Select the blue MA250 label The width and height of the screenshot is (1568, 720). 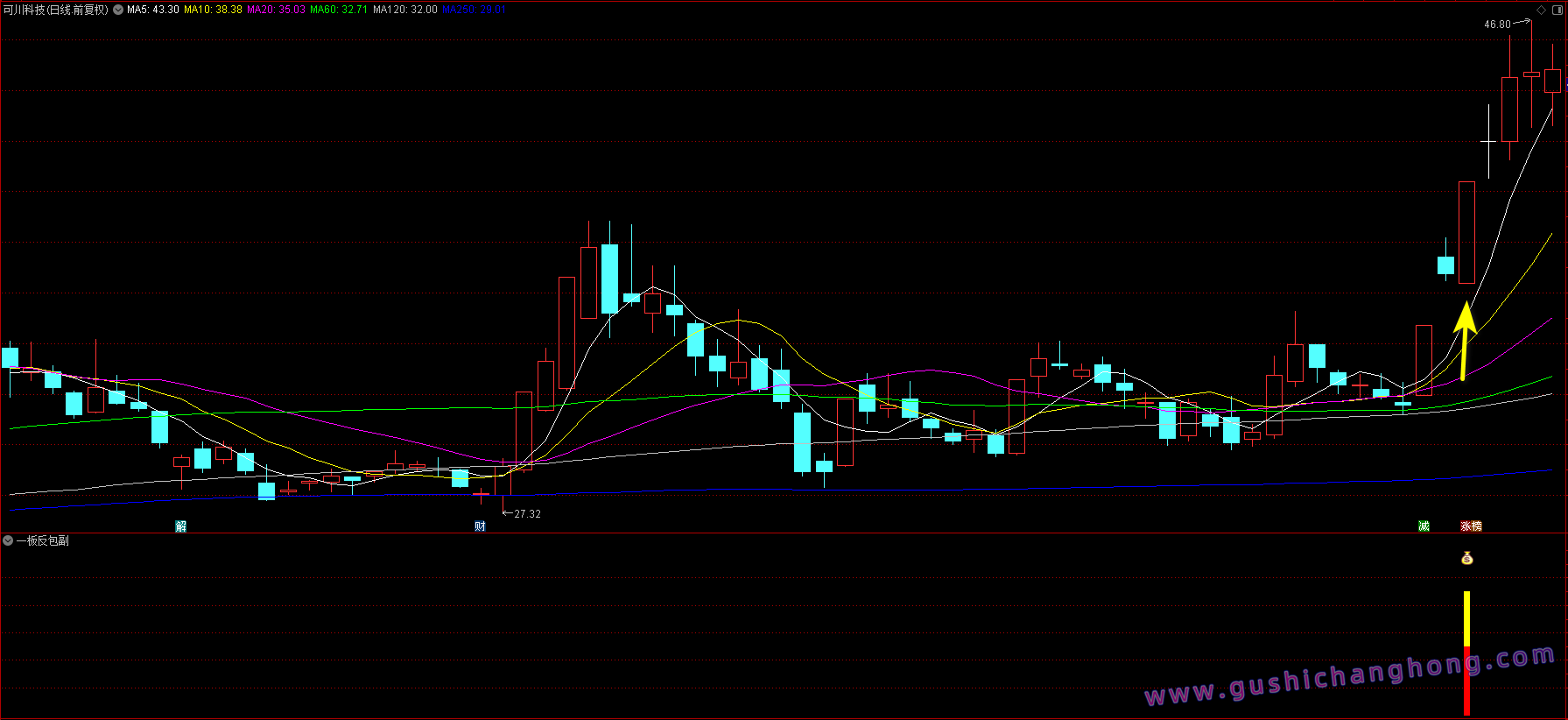coord(473,10)
